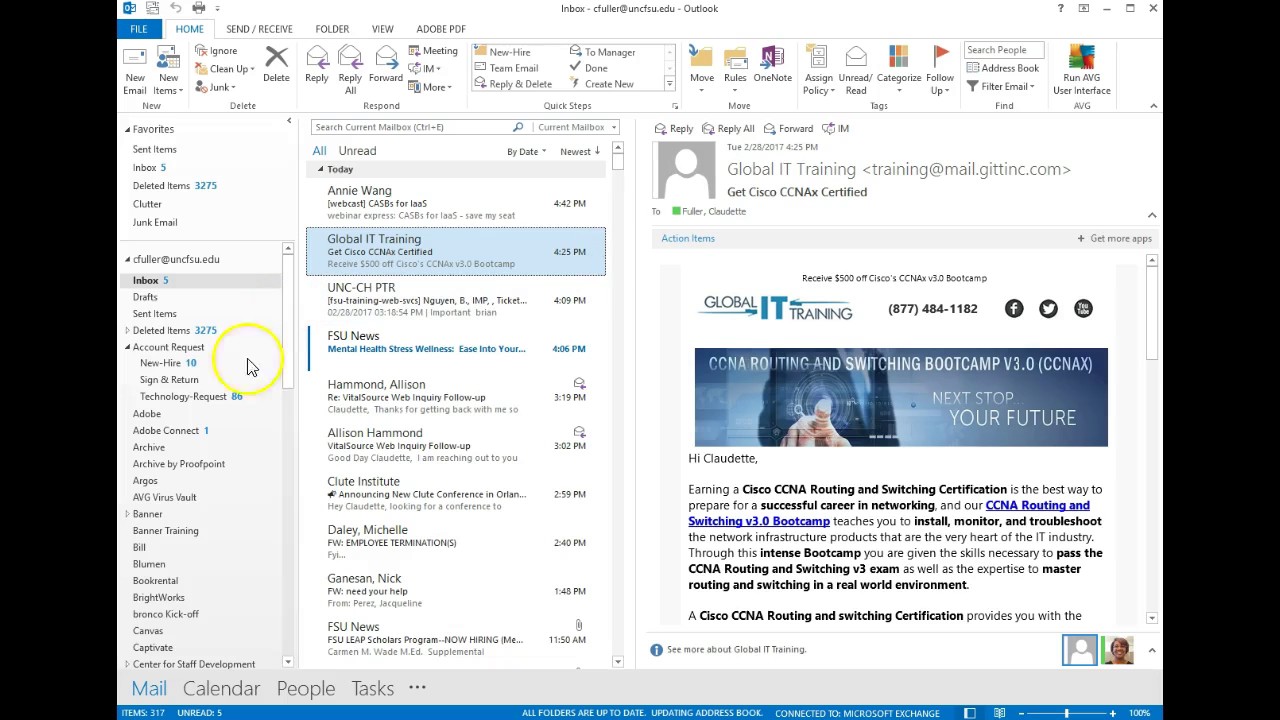
Task: Minimize the folder pane arrow
Action: [x=289, y=122]
